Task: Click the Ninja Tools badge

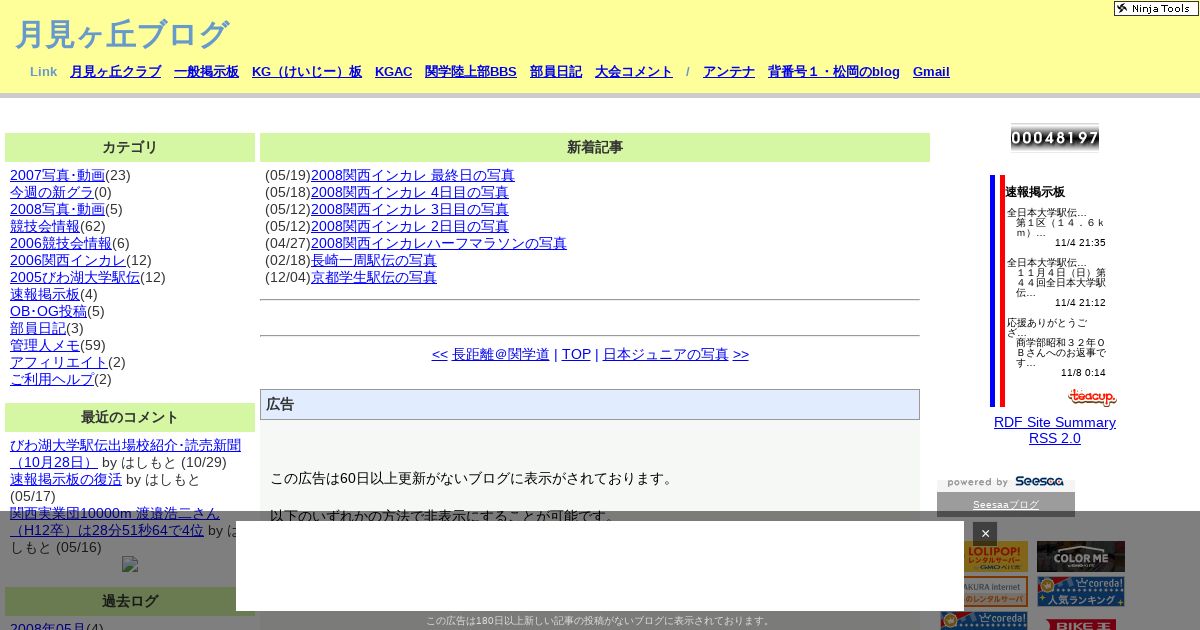Action: pos(1156,8)
